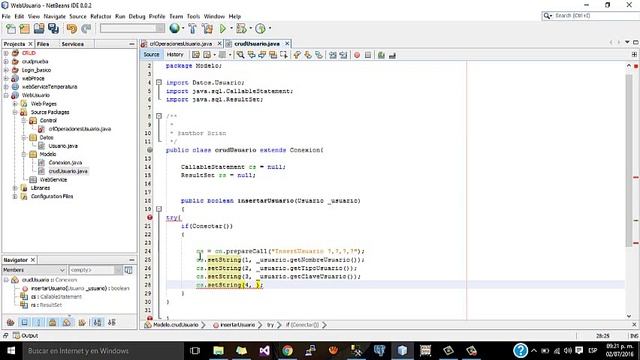Open the Run Project dropdown arrow
The height and width of the screenshot is (360, 640).
tap(231, 29)
